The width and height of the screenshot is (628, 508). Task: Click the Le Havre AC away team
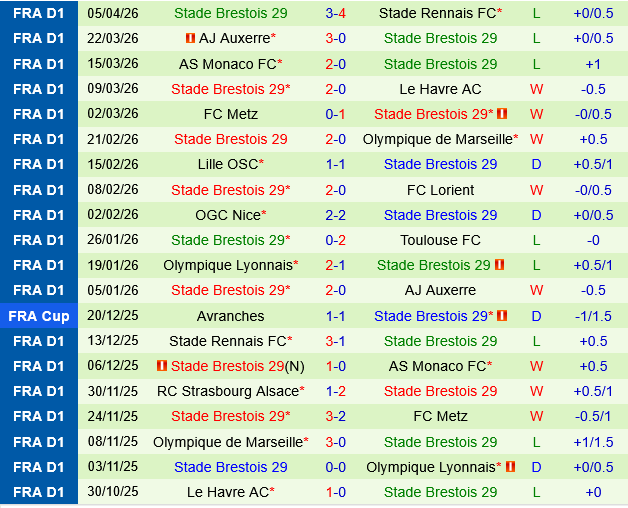440,89
